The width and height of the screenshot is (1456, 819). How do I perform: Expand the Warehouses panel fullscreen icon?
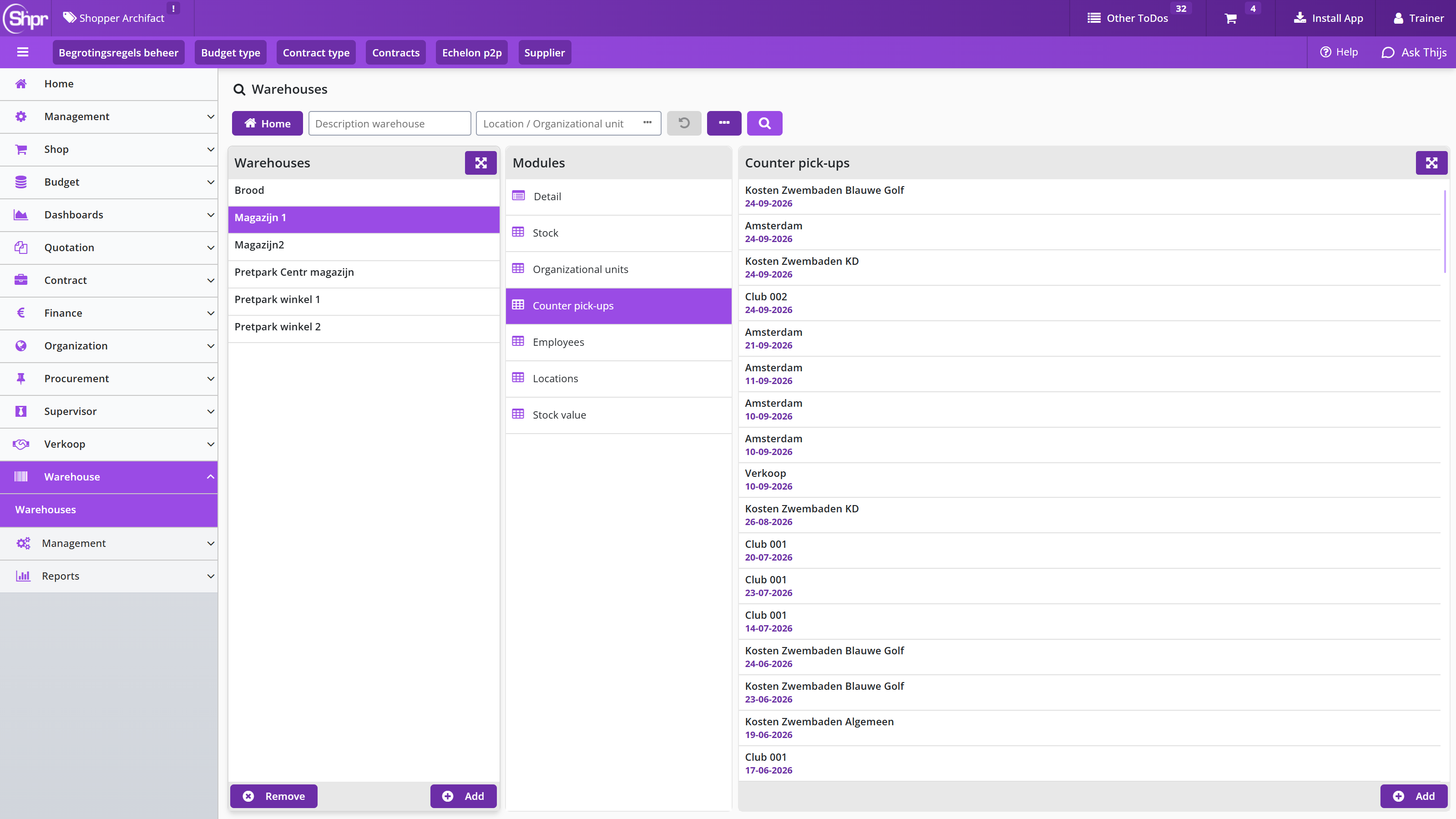tap(480, 163)
